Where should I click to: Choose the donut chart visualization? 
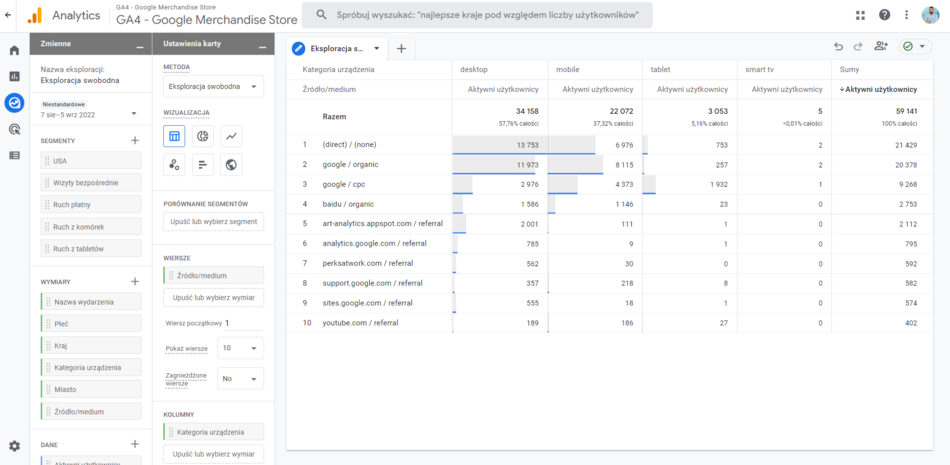click(202, 137)
